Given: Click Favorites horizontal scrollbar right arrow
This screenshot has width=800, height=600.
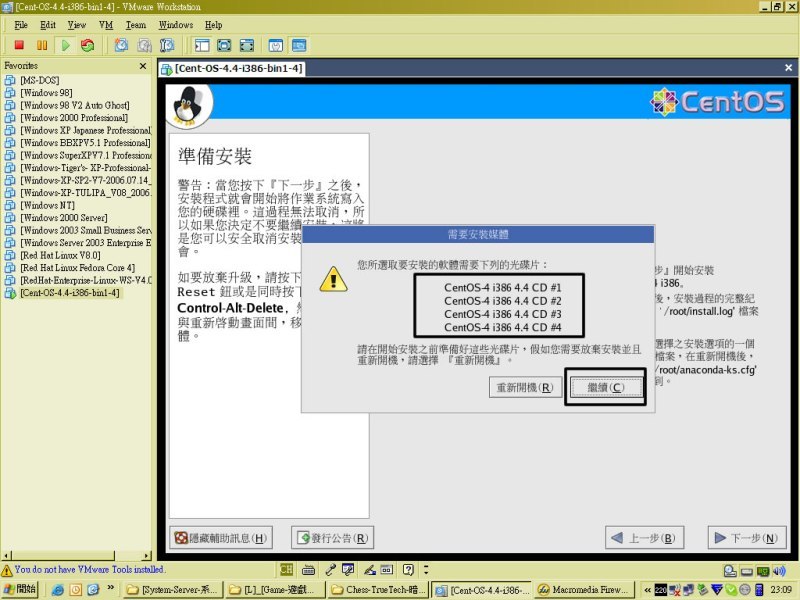Looking at the screenshot, I should point(147,556).
